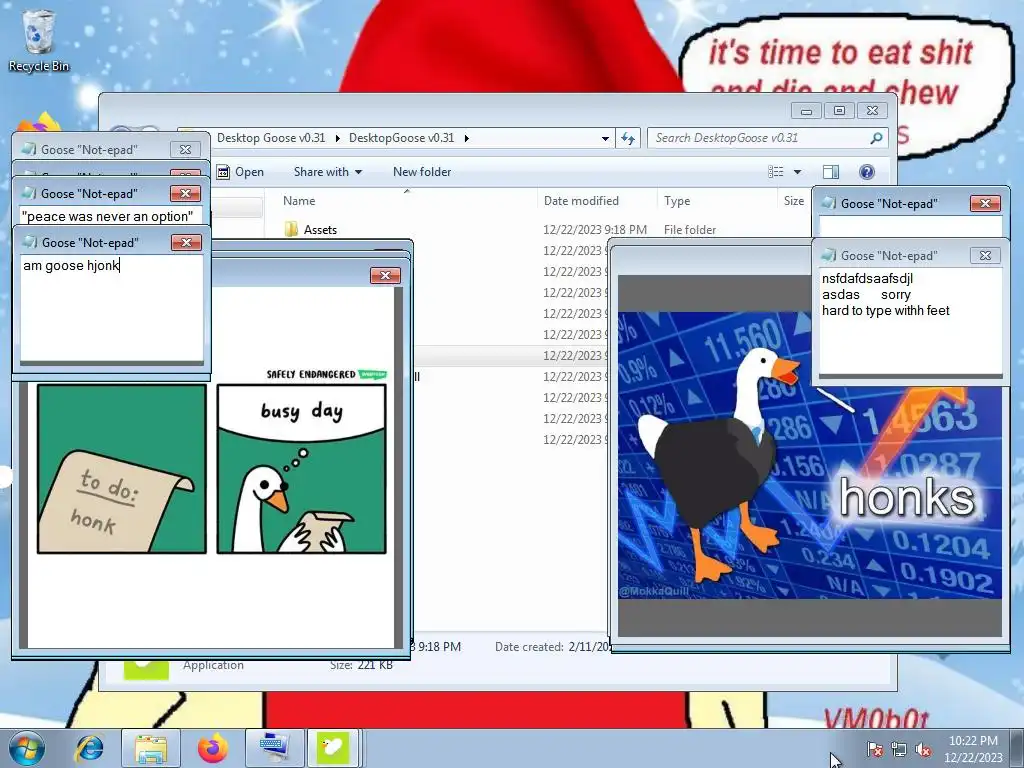Screen dimensions: 1024x768
Task: Switch to the Desktop Goose taskbar app
Action: click(332, 748)
